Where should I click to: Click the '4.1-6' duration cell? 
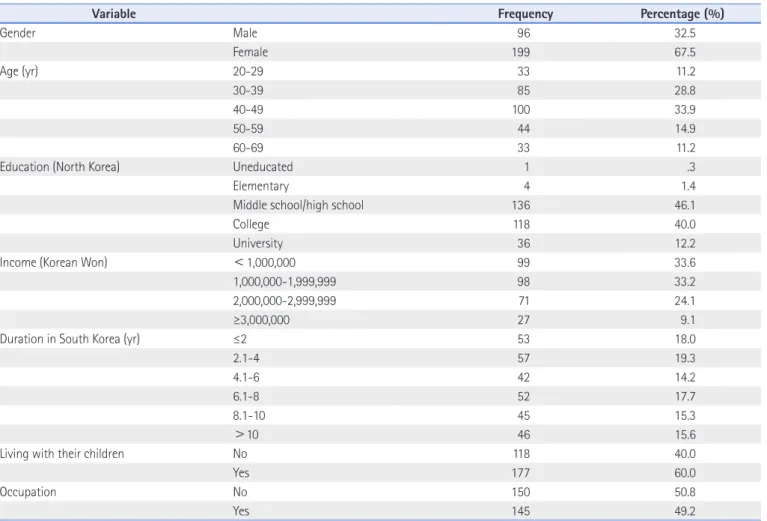pyautogui.click(x=246, y=377)
